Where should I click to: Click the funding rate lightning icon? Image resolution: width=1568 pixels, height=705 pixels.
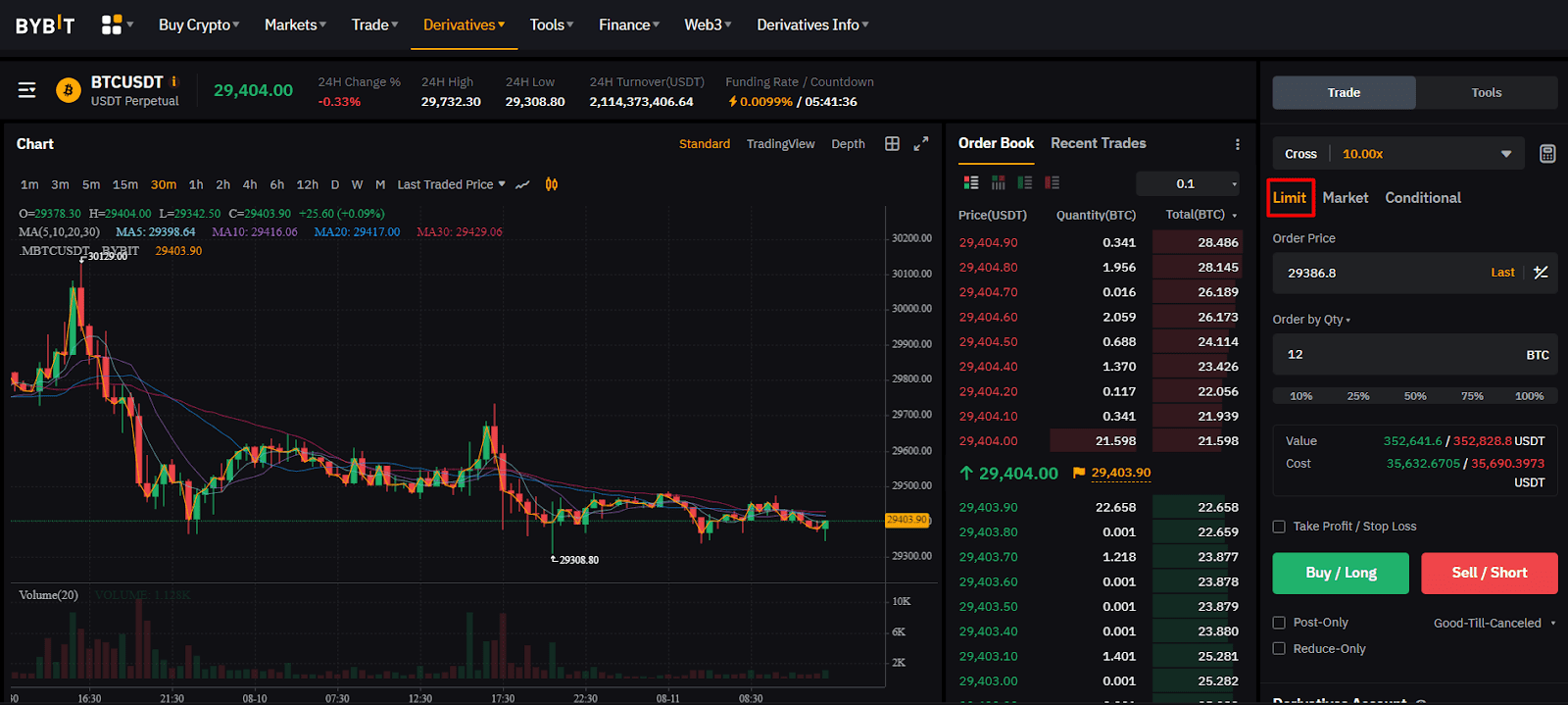click(733, 101)
